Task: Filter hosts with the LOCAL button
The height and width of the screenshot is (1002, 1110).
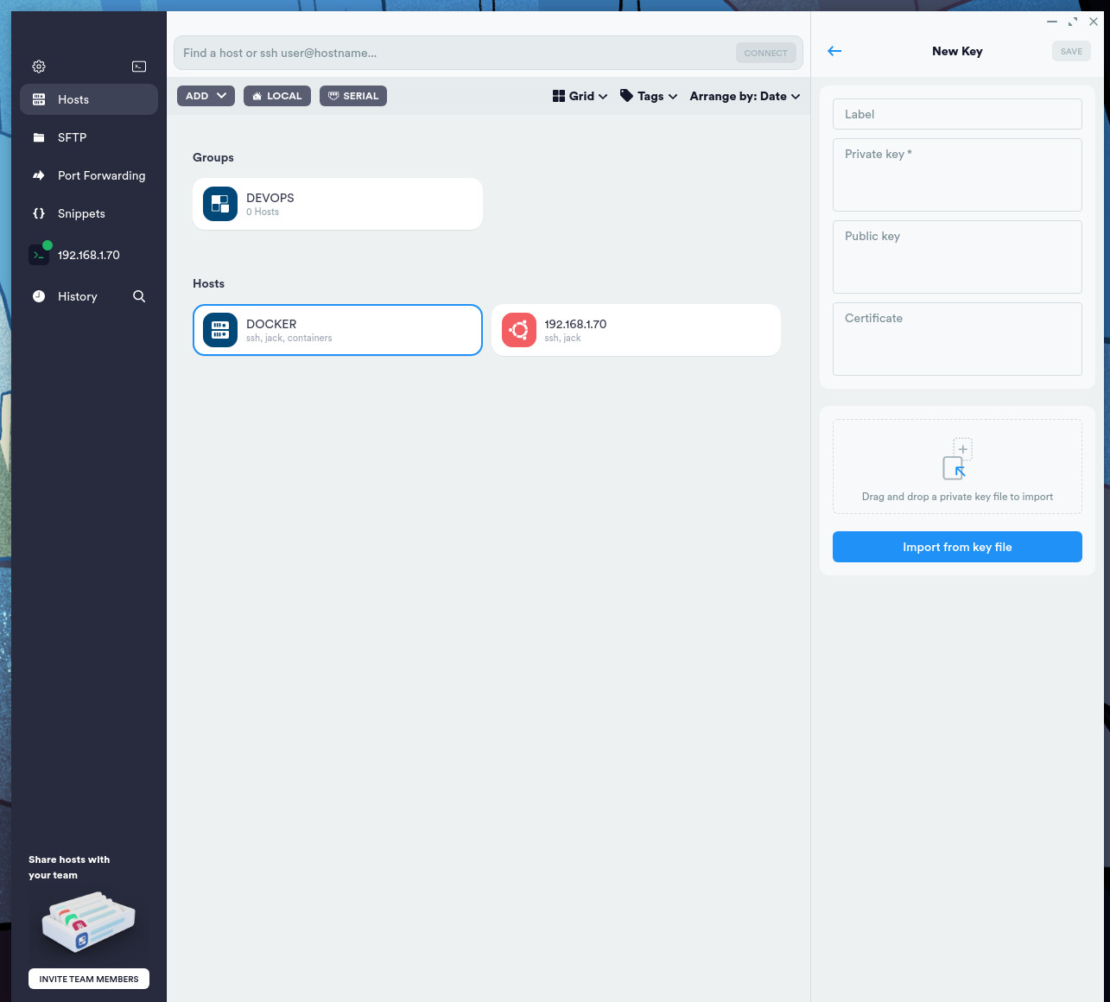Action: point(276,95)
